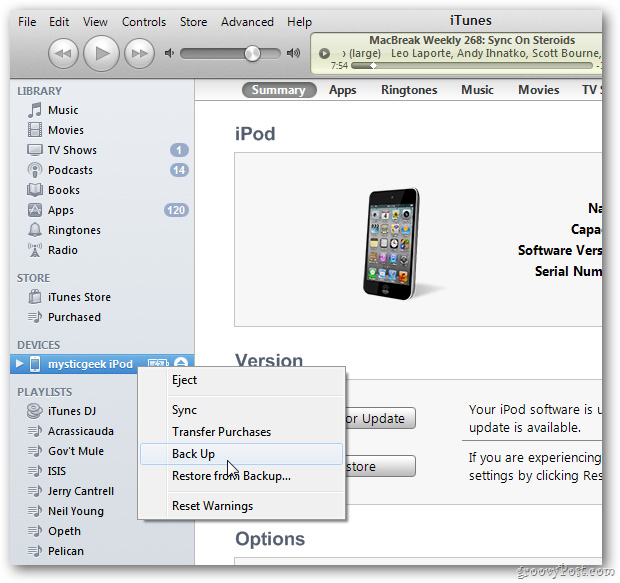Choose Back Up in context menu
Screen dimensions: 620x583
pos(241,454)
